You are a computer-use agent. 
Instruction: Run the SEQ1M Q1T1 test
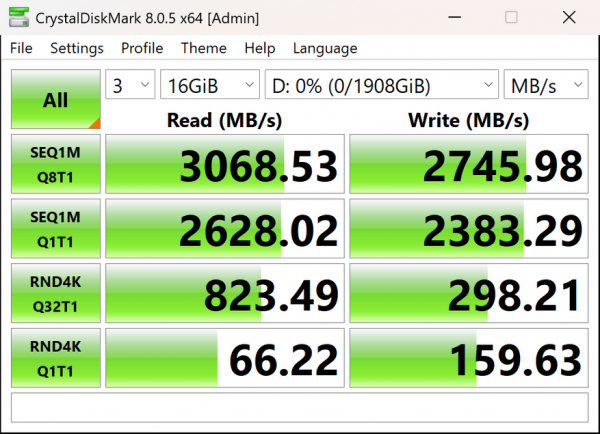56,228
